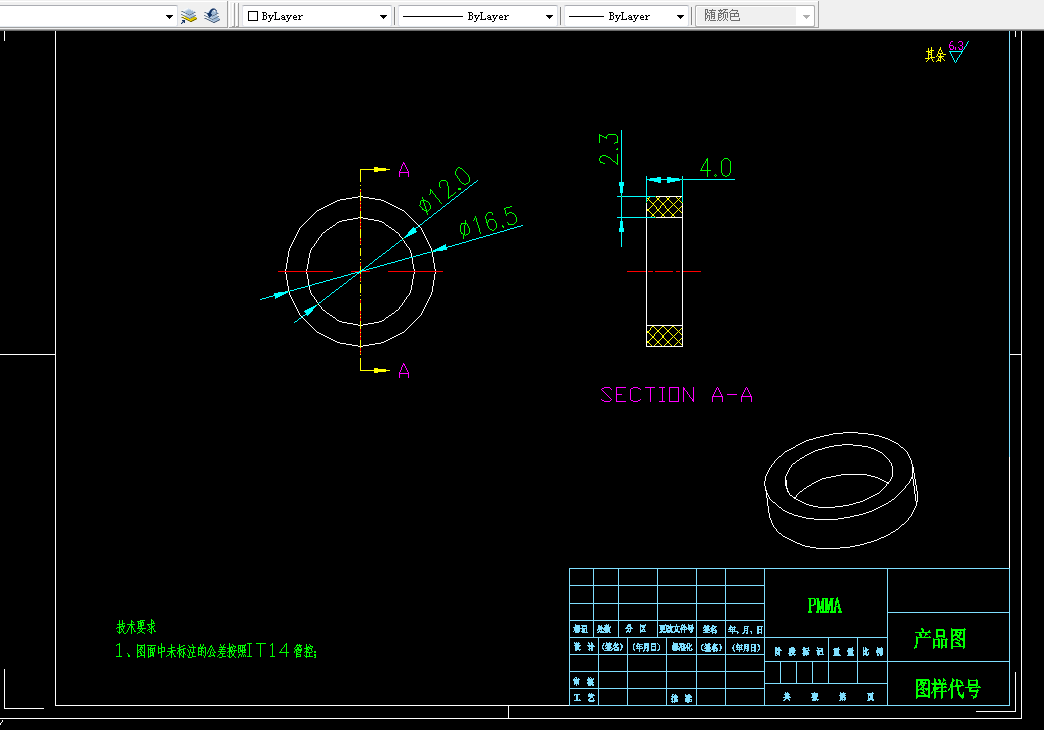Select the 标准化 title block cell
1044x730 pixels.
pyautogui.click(x=681, y=647)
